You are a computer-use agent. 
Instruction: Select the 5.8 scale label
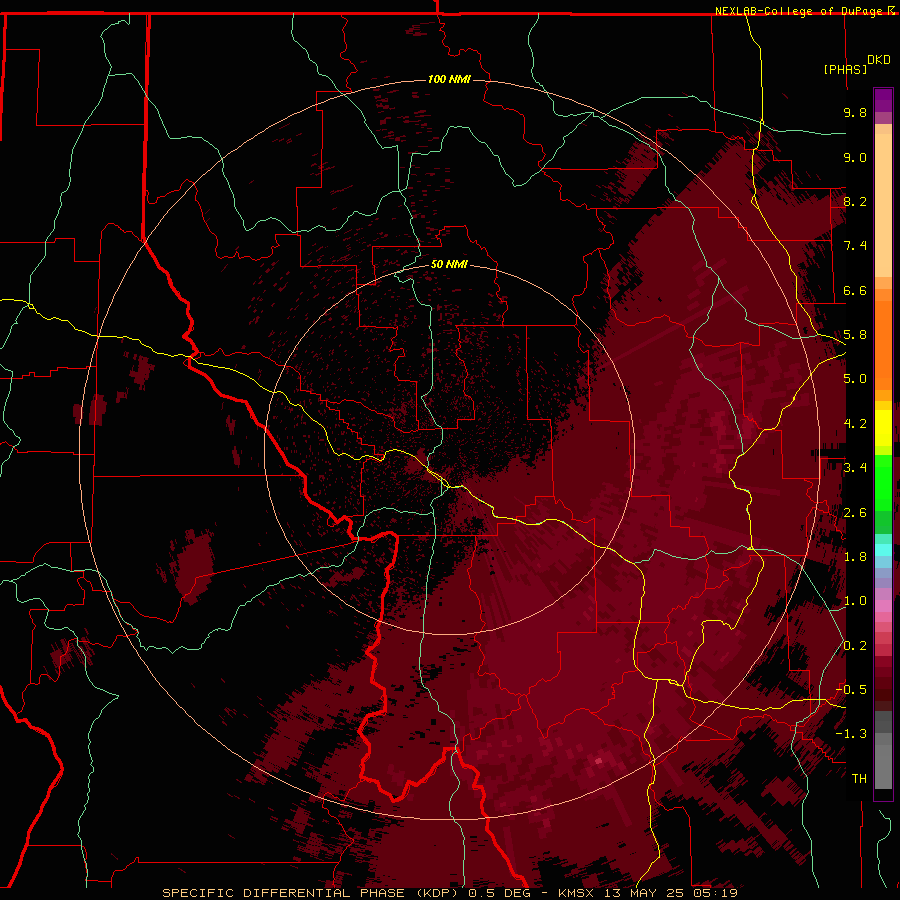tap(855, 335)
